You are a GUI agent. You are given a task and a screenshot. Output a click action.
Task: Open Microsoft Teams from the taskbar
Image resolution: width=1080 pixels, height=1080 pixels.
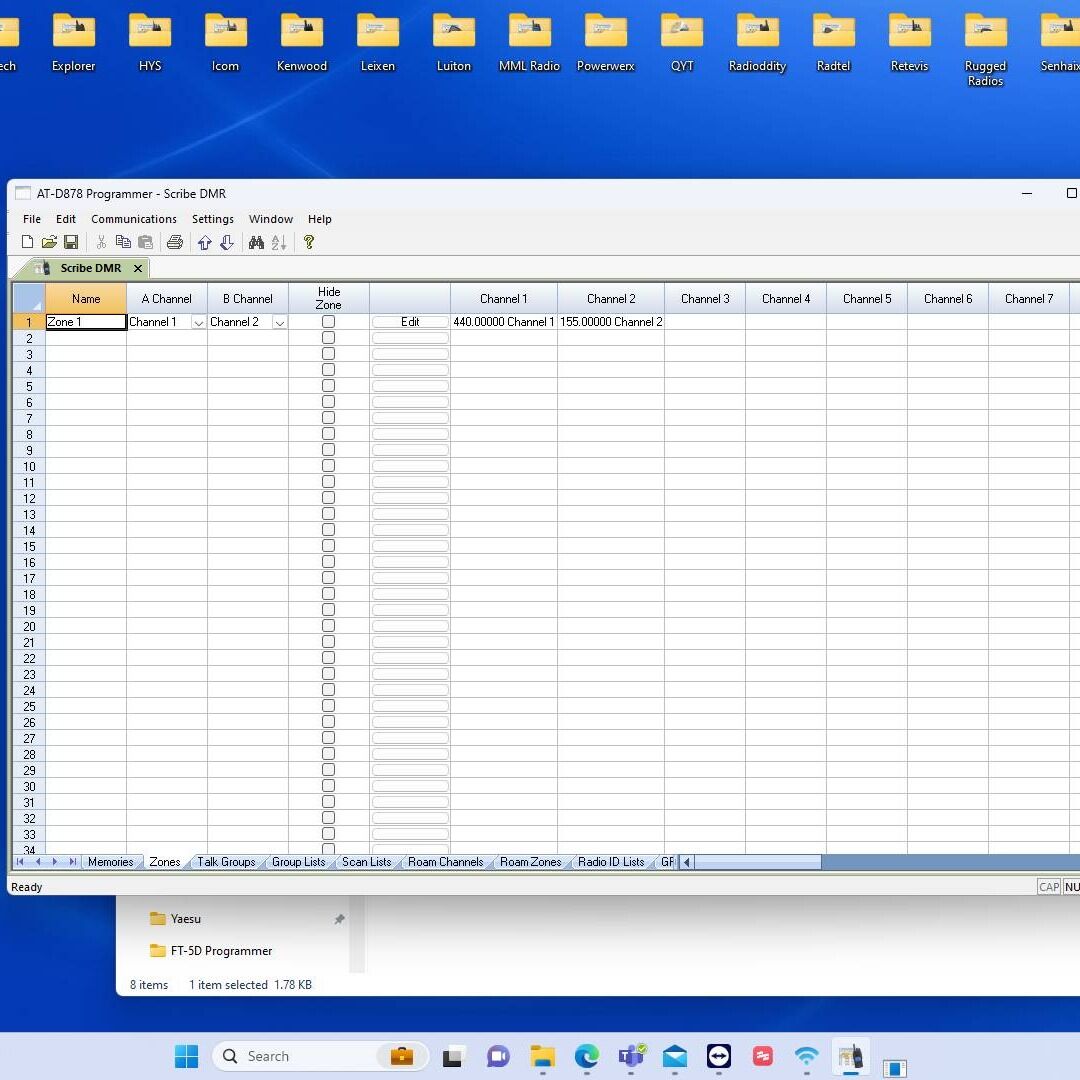coord(631,1056)
